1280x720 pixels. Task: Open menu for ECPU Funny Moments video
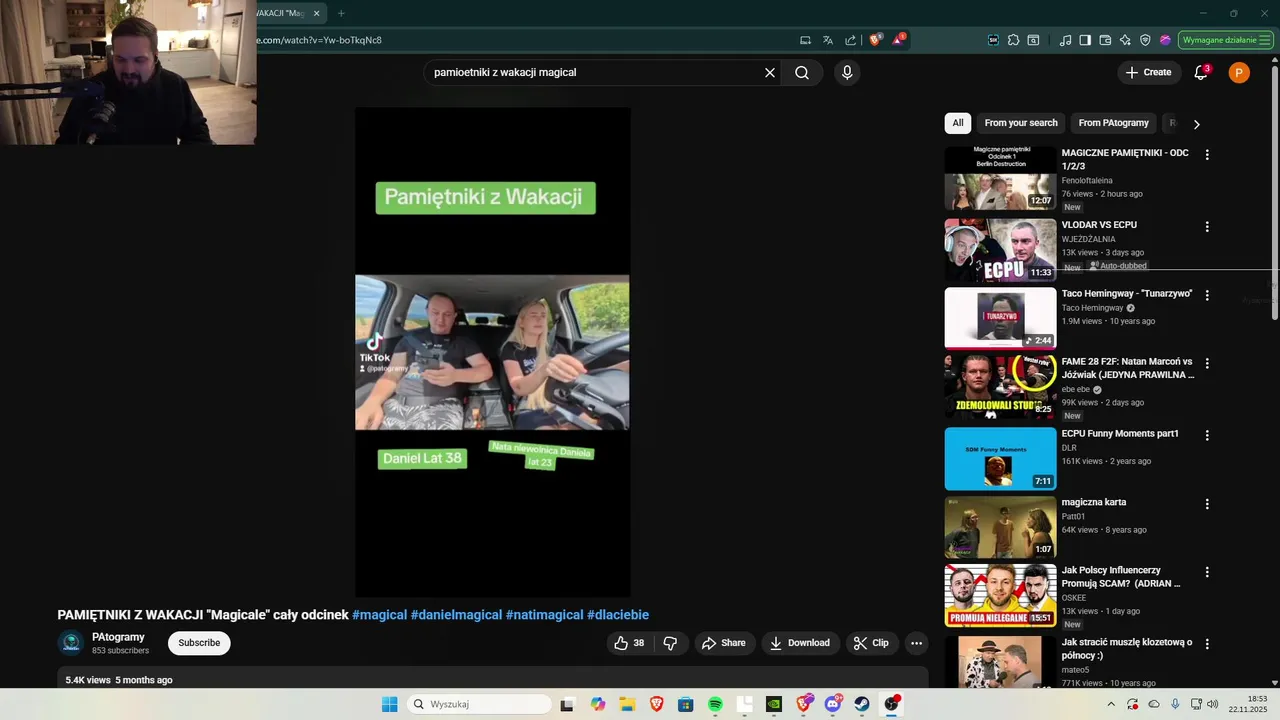pos(1207,435)
